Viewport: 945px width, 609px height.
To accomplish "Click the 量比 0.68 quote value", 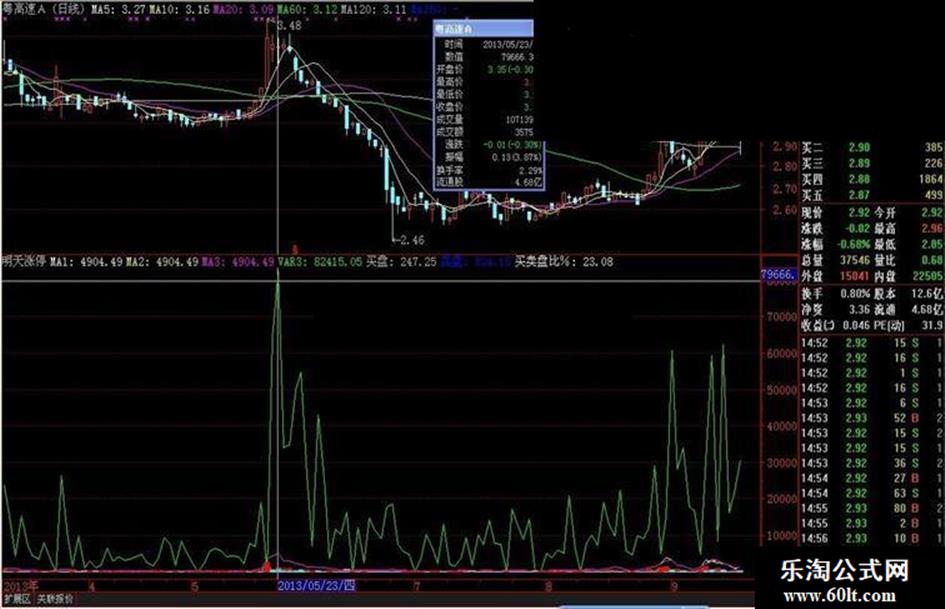I will [932, 260].
